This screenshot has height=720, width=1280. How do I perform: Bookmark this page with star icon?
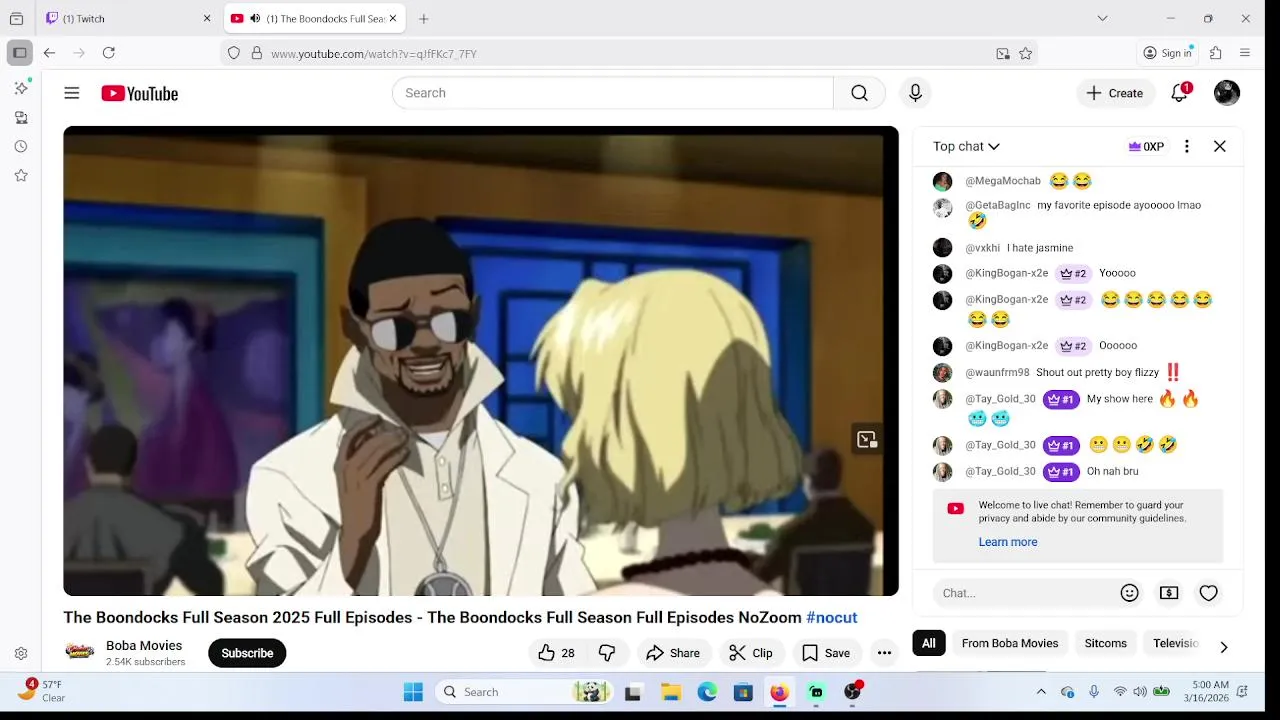coord(1025,54)
